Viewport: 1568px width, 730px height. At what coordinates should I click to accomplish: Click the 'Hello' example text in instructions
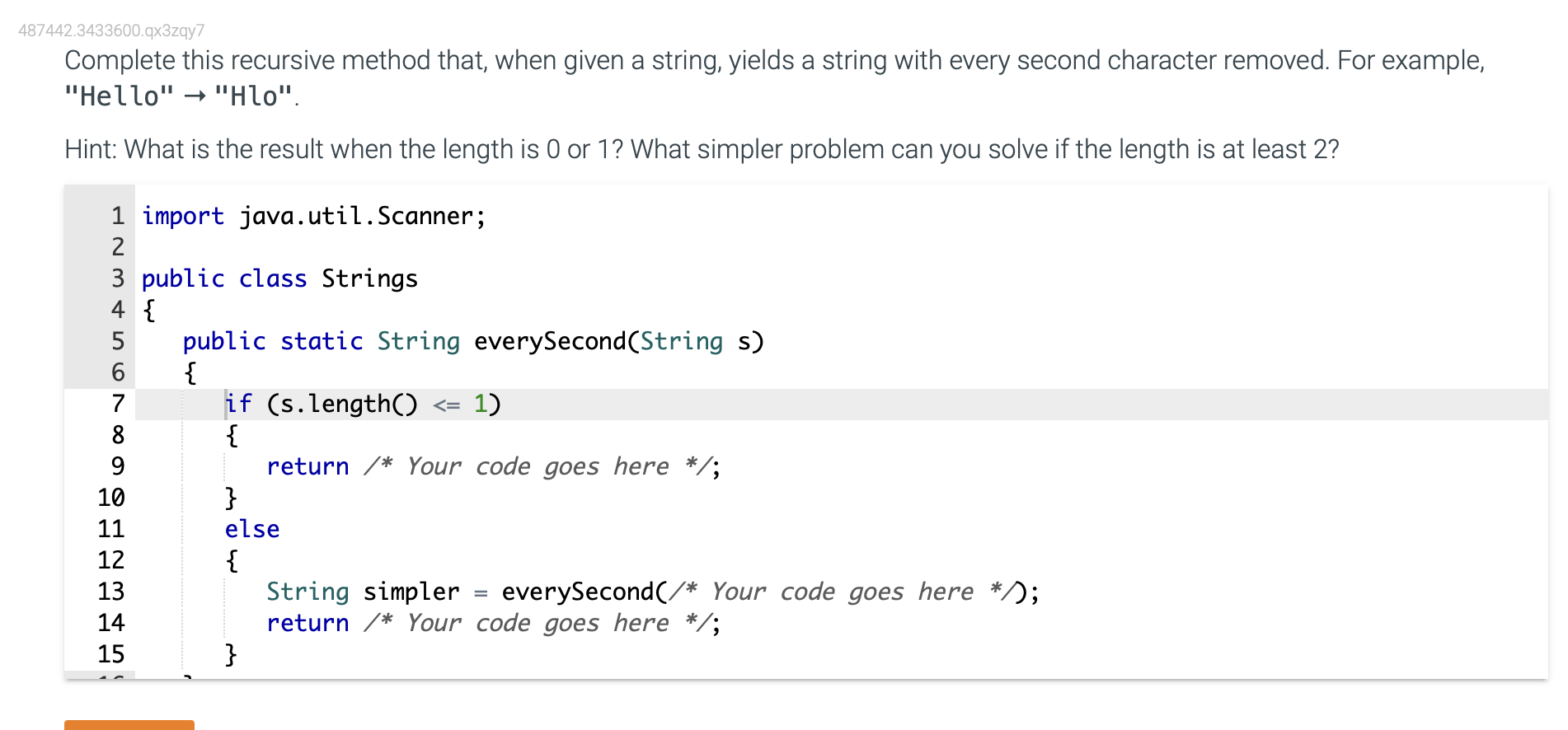(120, 96)
